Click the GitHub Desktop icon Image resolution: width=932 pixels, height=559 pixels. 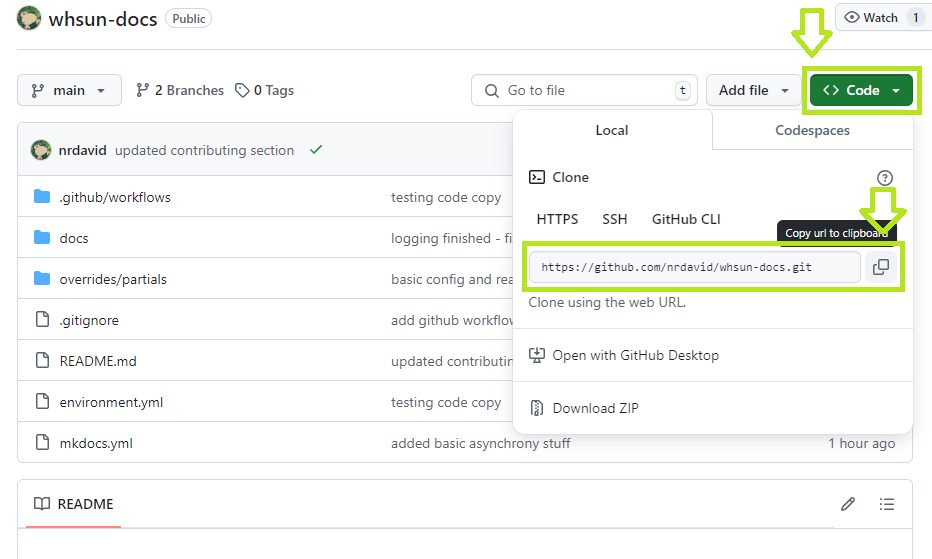click(537, 355)
